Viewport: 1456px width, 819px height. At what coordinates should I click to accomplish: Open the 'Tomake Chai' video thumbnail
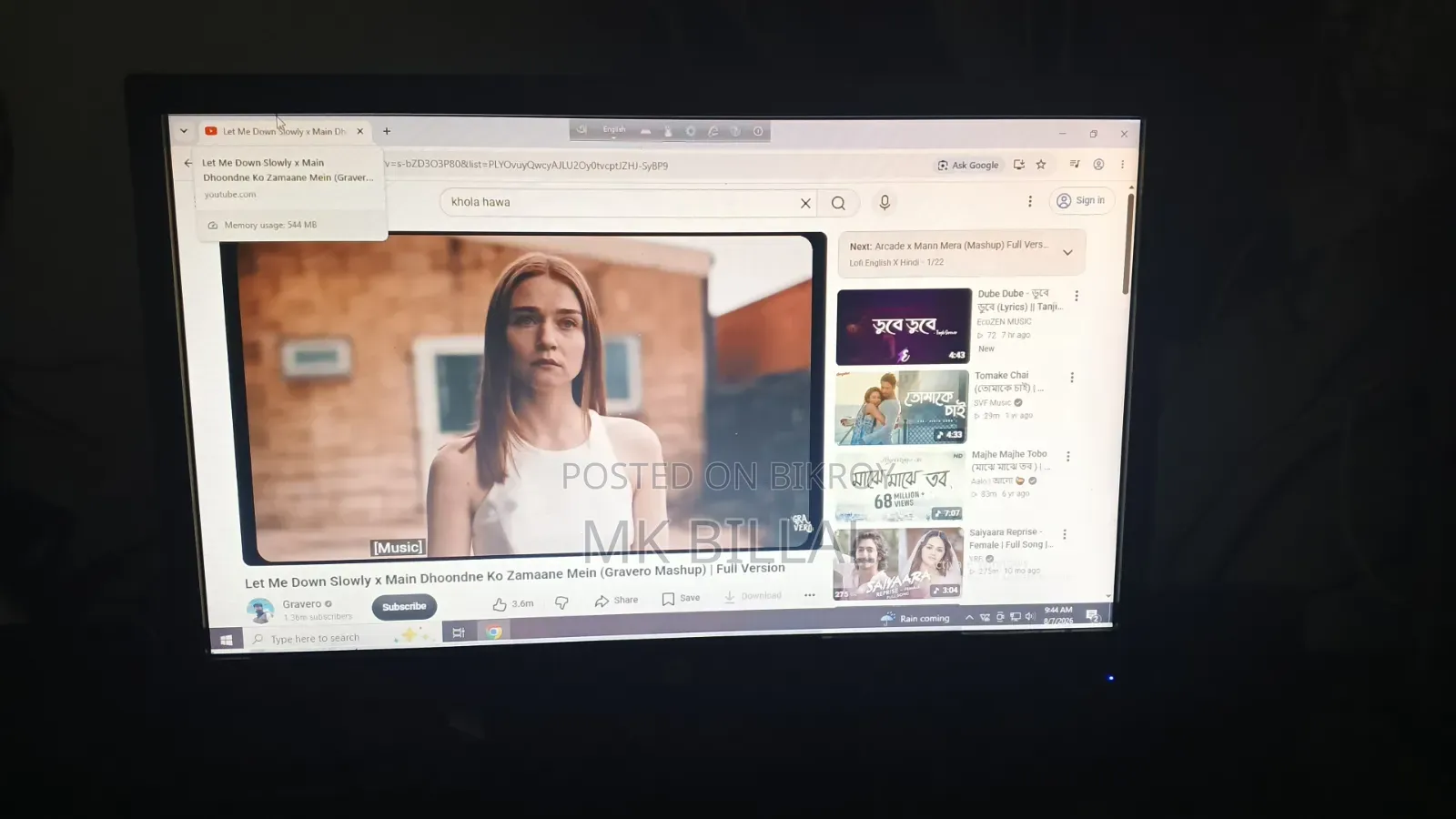tap(902, 407)
